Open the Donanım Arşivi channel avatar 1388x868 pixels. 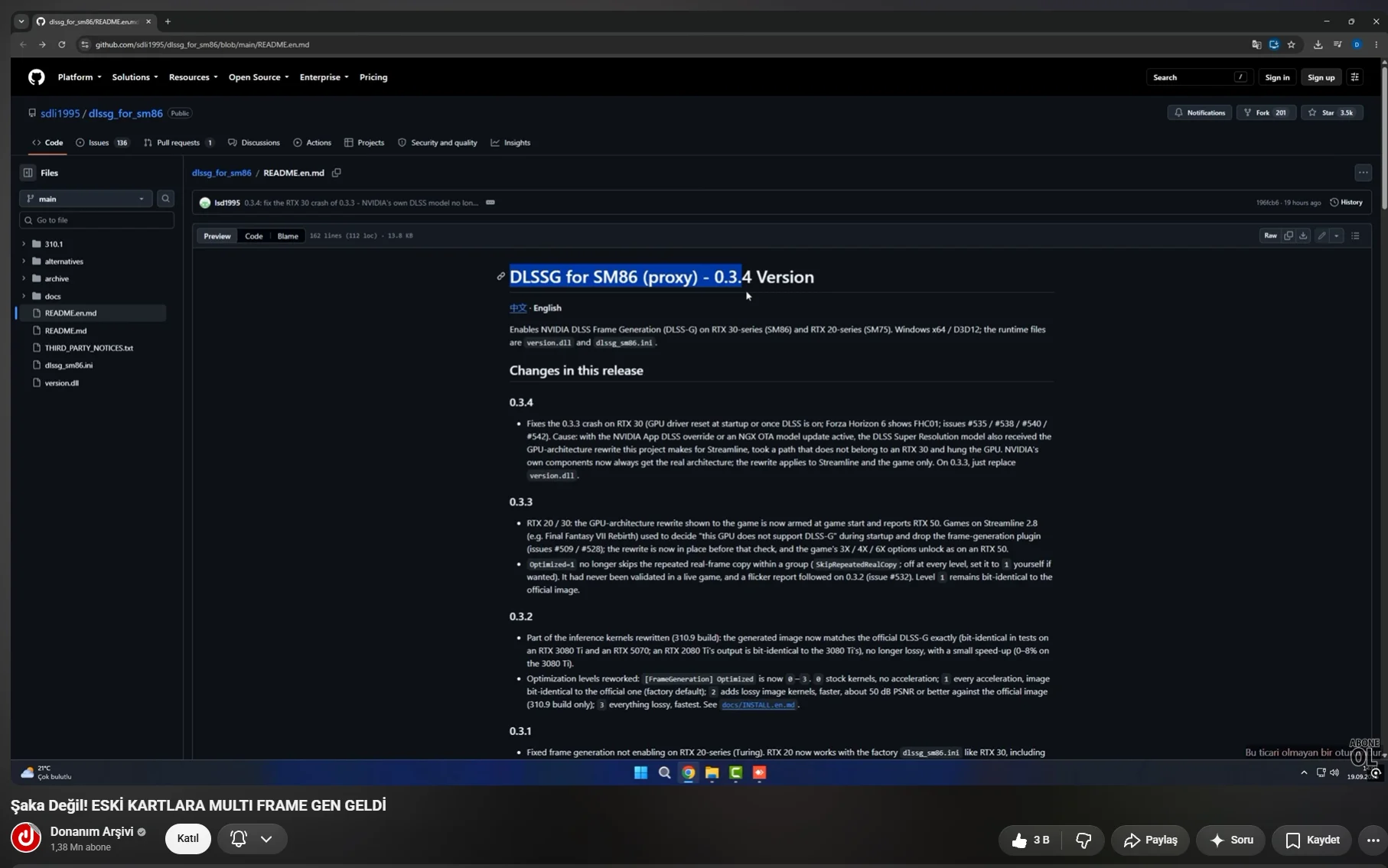(x=26, y=837)
